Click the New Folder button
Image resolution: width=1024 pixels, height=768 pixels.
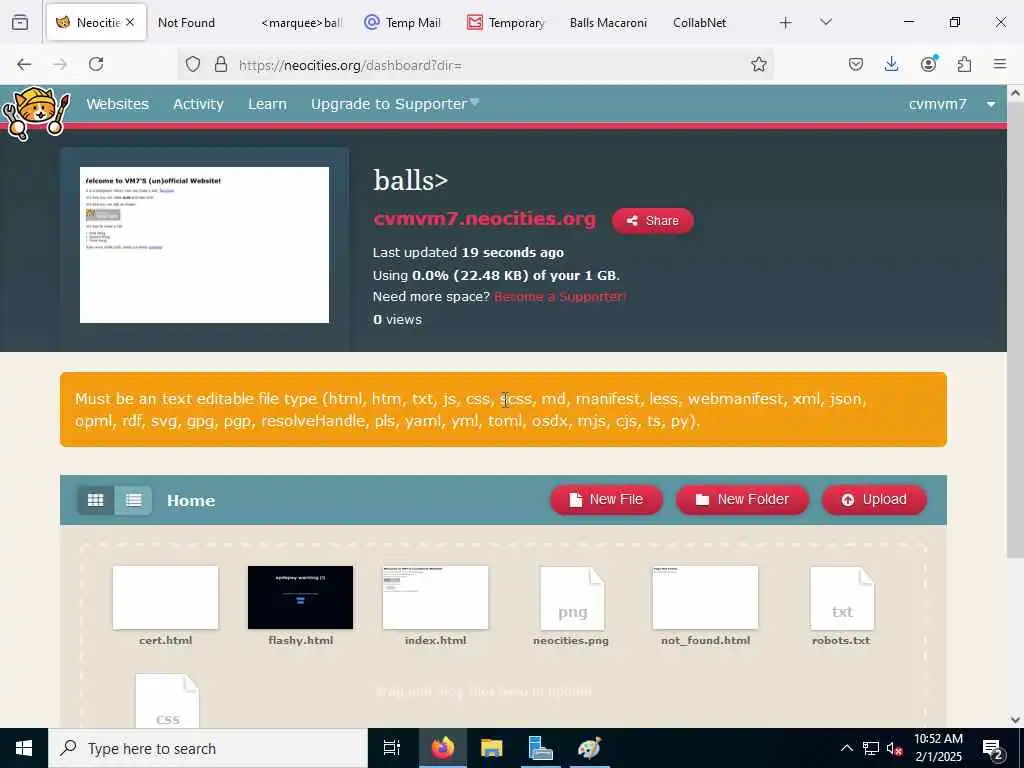[x=742, y=500]
